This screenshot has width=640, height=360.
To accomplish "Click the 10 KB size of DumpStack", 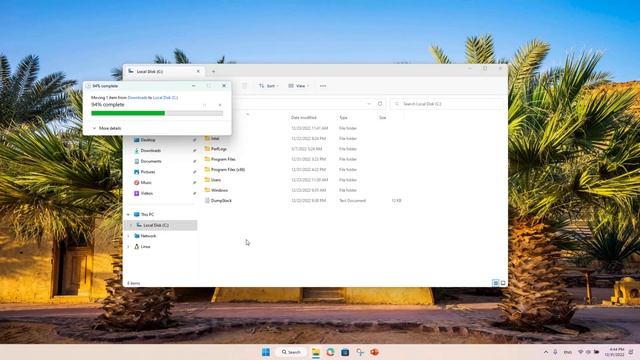I will pyautogui.click(x=396, y=201).
